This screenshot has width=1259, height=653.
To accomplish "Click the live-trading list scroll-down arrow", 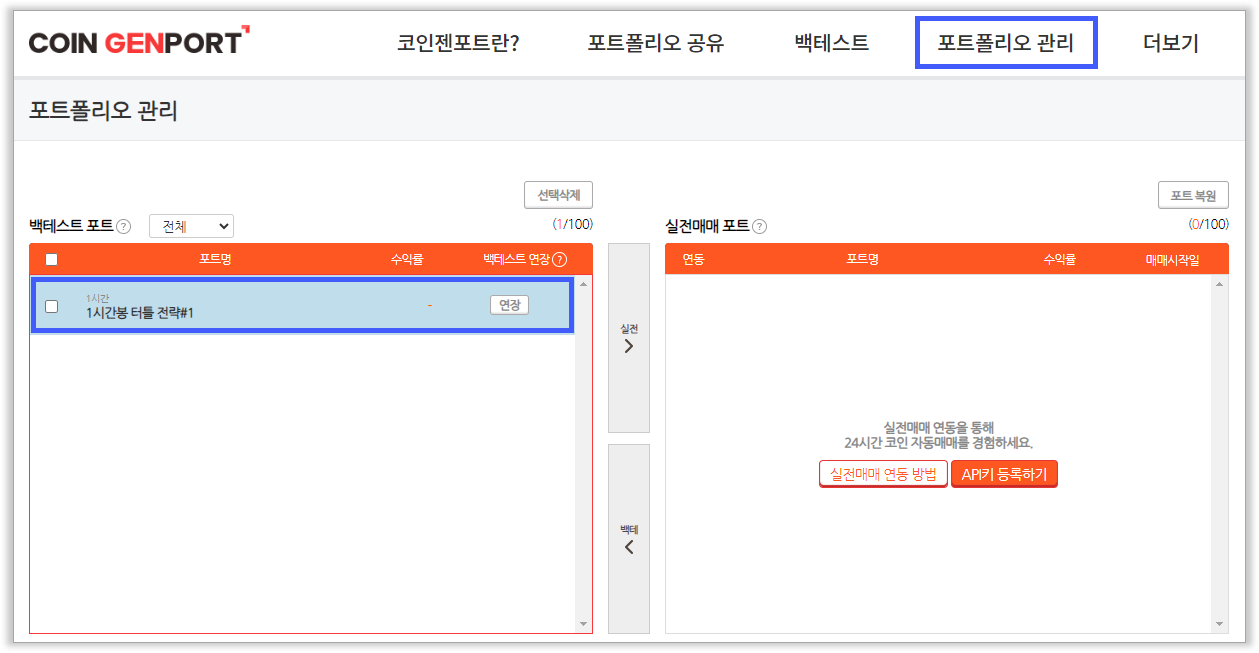I will [1219, 624].
